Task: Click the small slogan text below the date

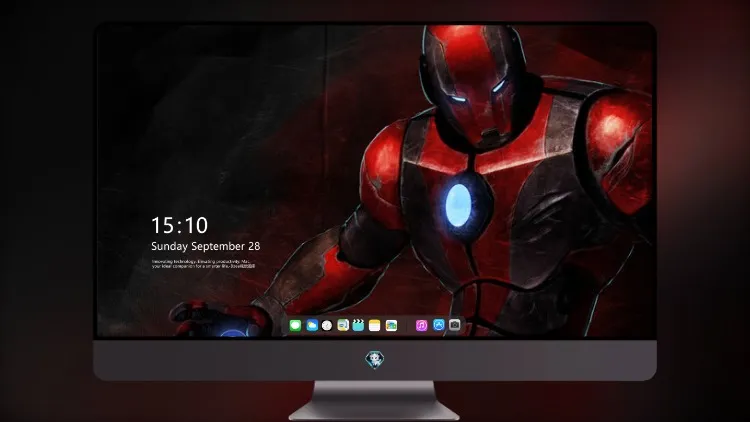Action: [x=203, y=264]
